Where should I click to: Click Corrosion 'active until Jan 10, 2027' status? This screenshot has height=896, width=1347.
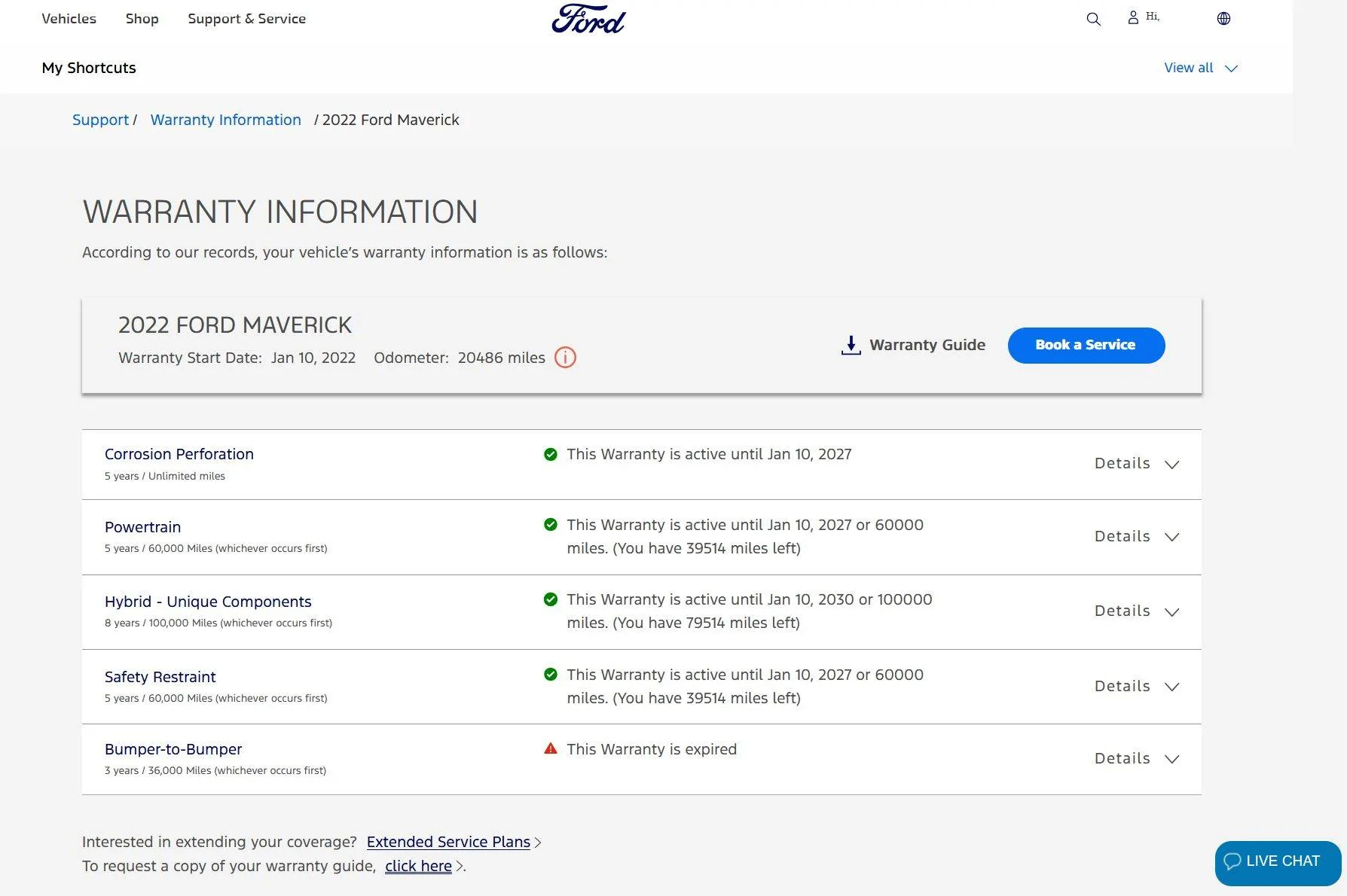point(709,454)
